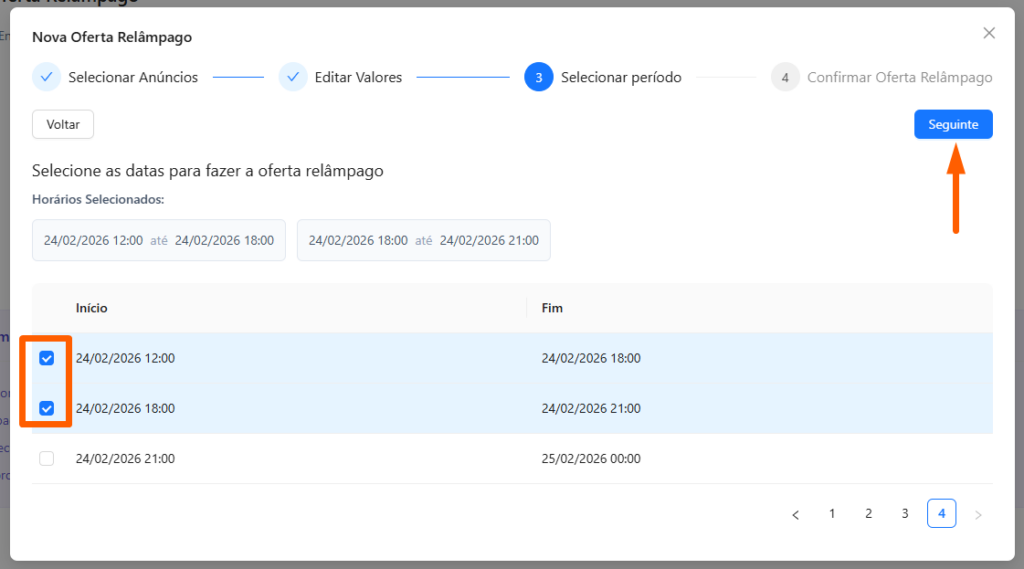Click the Selecionar Anúncios step checkmark icon

click(46, 77)
